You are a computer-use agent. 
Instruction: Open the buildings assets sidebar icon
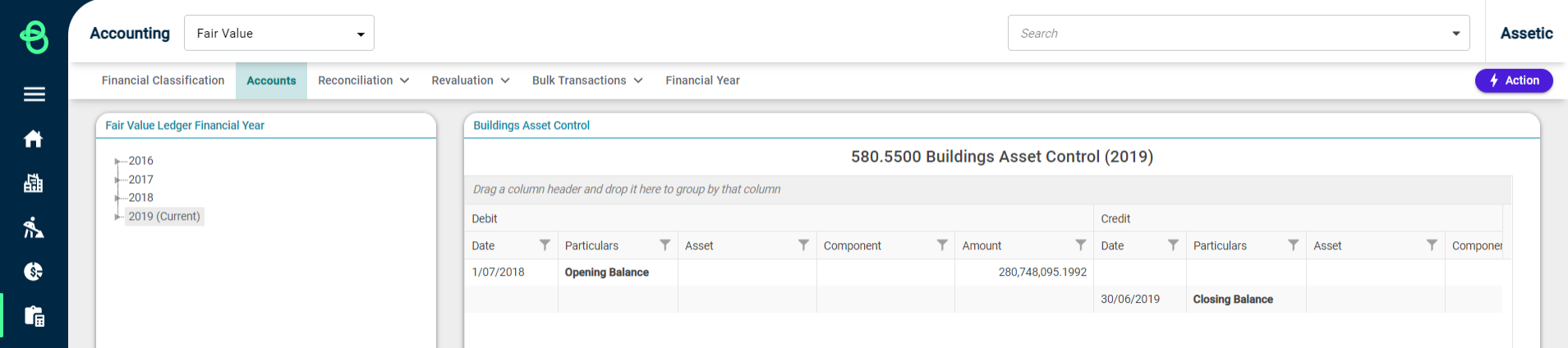(34, 183)
